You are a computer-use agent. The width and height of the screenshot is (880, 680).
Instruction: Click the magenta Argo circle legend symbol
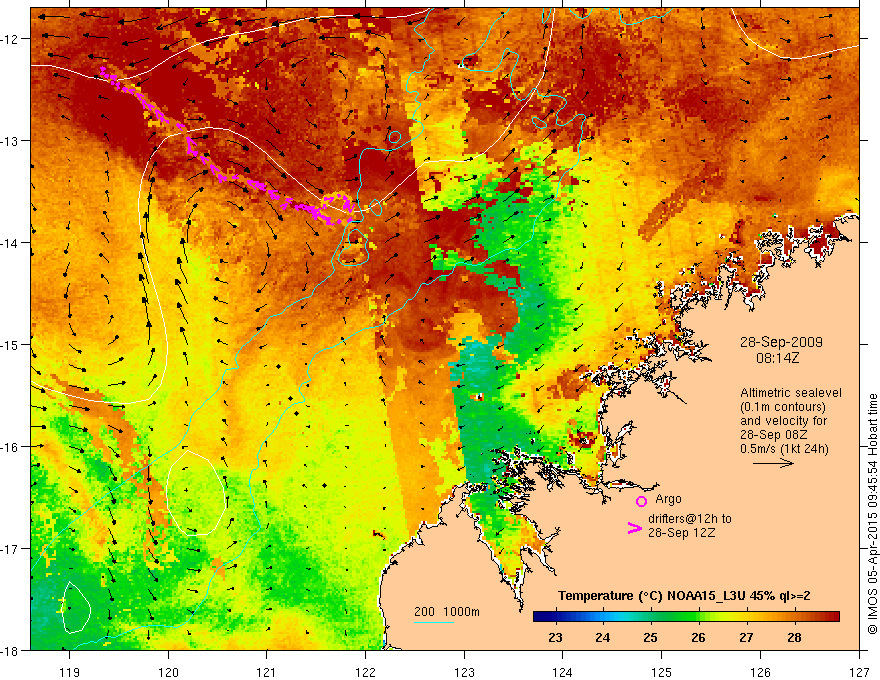pyautogui.click(x=641, y=501)
